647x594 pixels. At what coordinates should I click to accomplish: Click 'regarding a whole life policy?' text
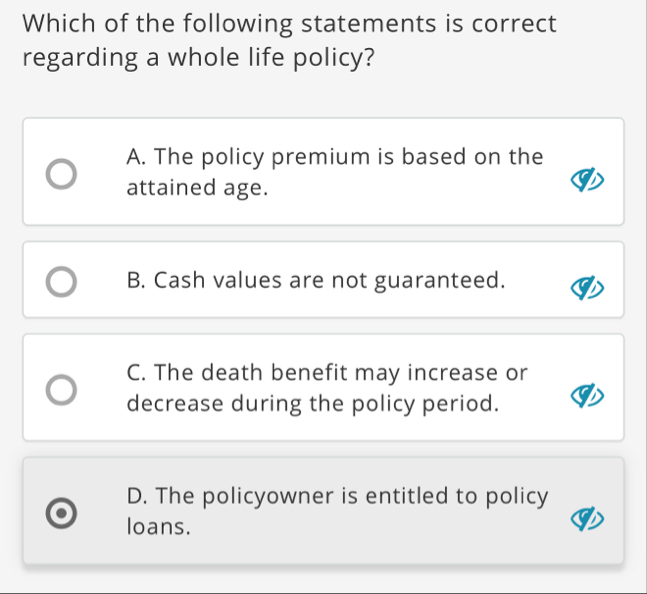click(x=199, y=58)
